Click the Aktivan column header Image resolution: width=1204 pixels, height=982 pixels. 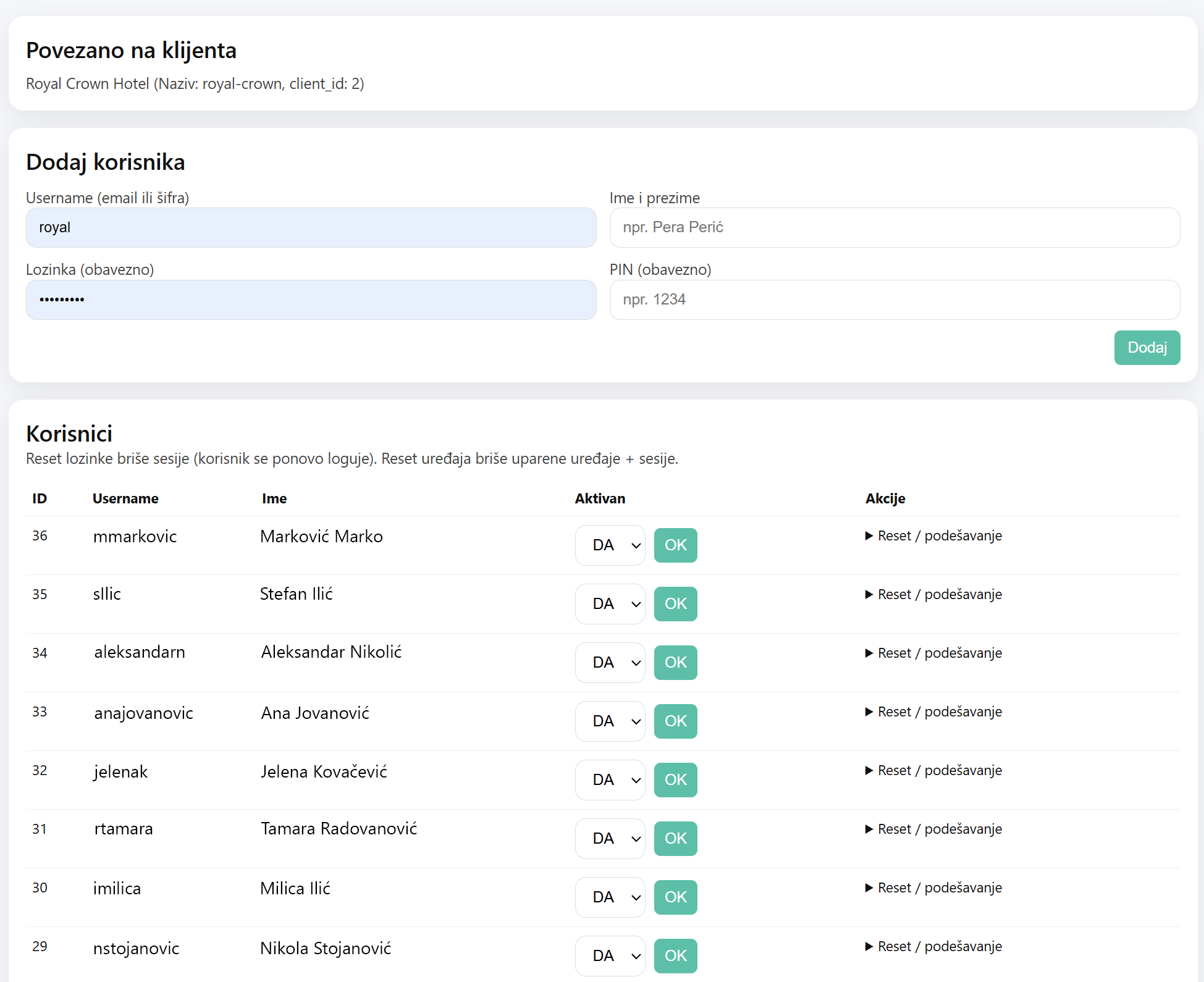pyautogui.click(x=600, y=499)
